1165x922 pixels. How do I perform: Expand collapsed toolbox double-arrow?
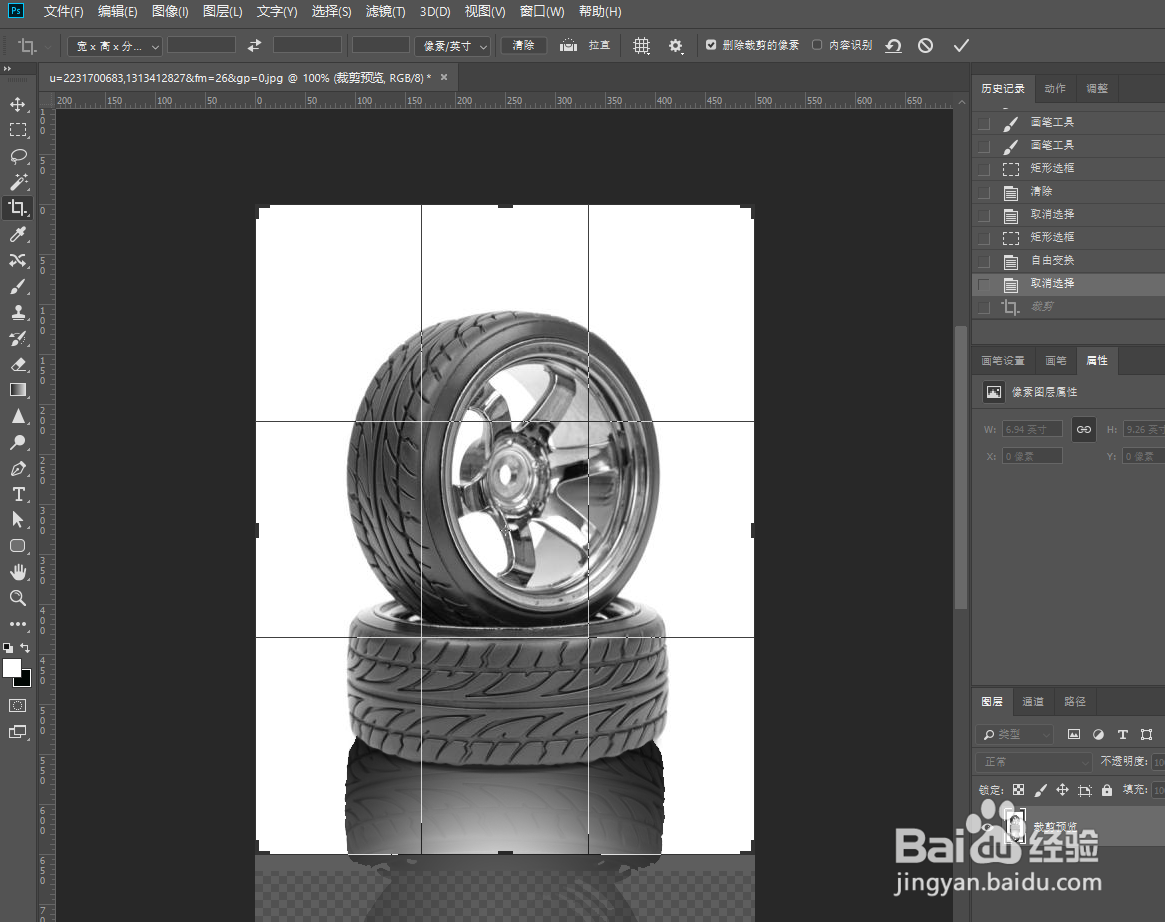7,68
